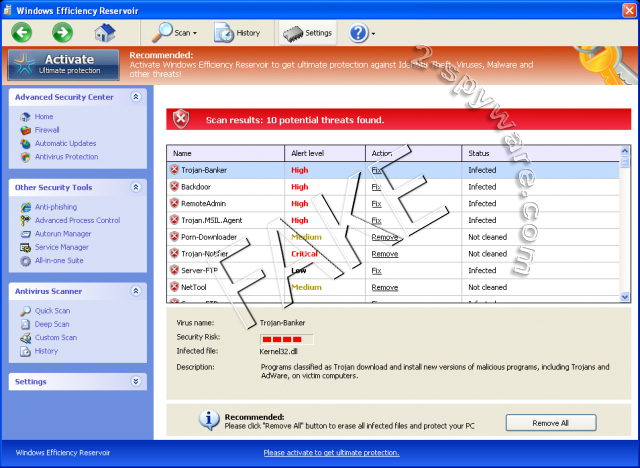Open Settings from the toolbar
The width and height of the screenshot is (640, 468).
click(308, 33)
